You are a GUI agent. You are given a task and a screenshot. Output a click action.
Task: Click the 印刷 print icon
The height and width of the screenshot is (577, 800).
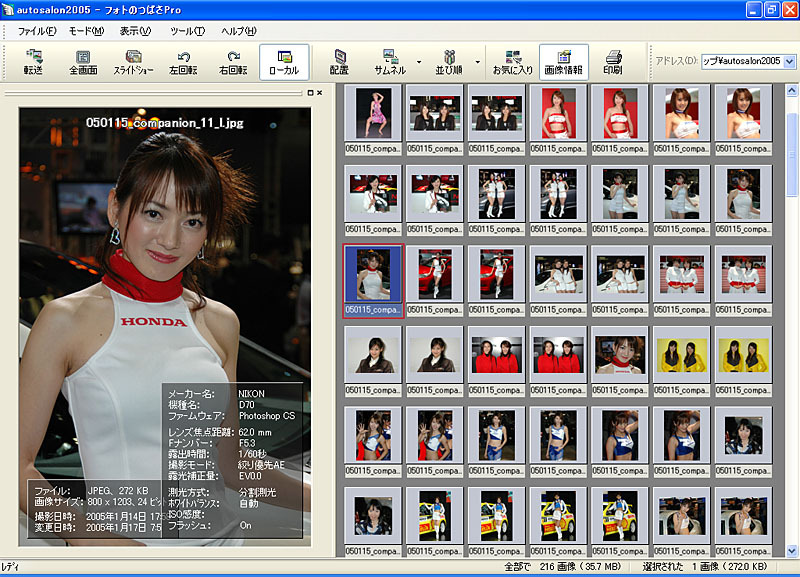point(613,62)
